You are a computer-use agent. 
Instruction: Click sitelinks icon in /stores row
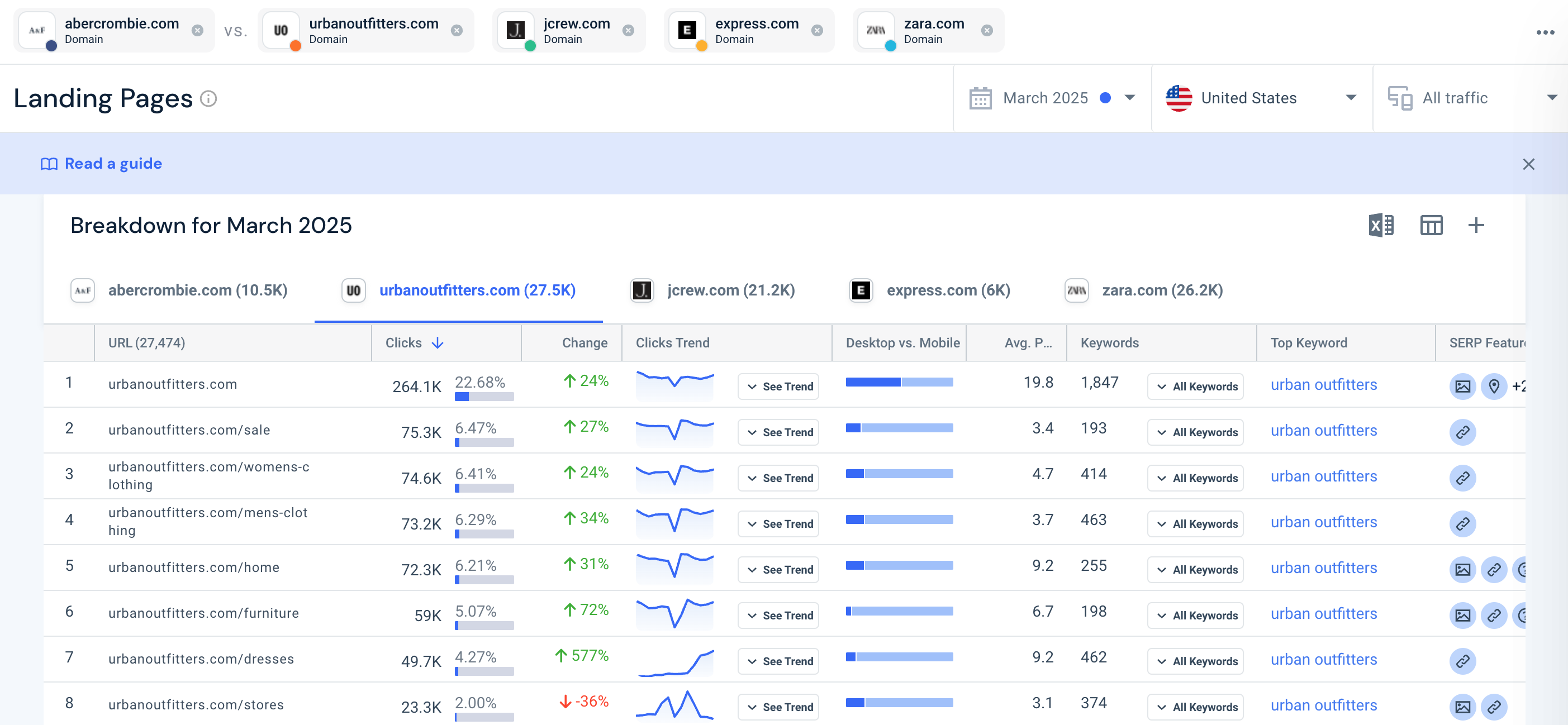point(1494,707)
